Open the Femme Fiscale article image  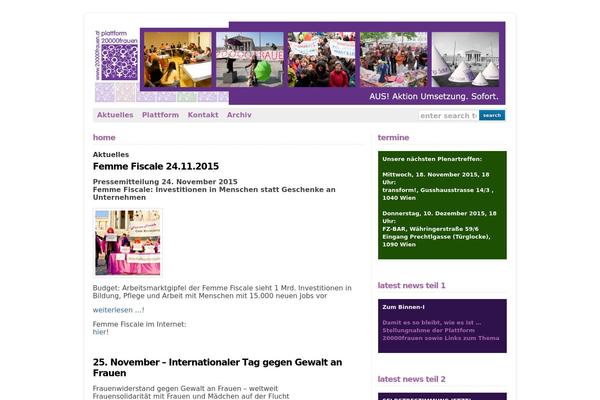[x=128, y=242]
